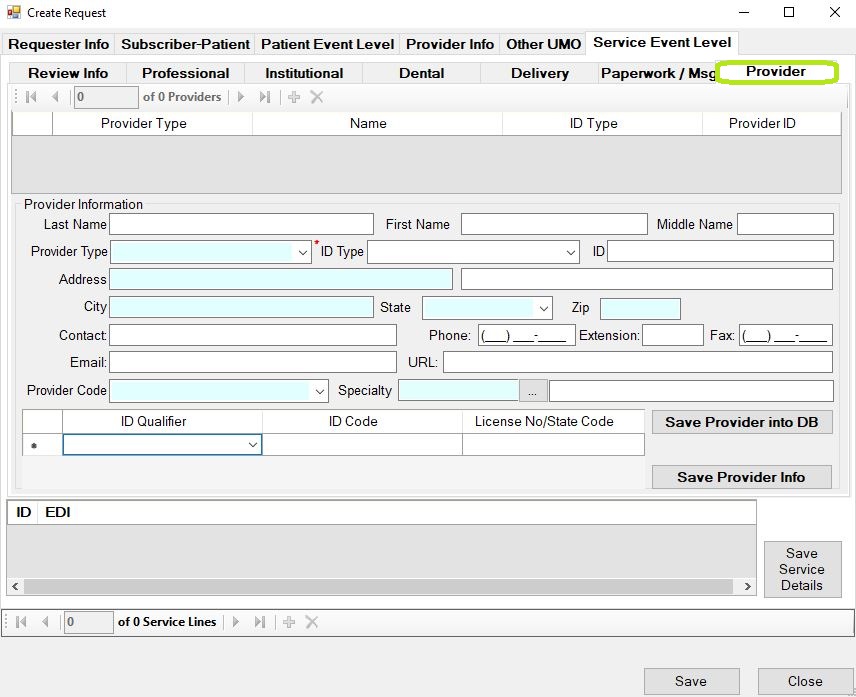Select the Service Event Level tab
Screen dimensions: 856x697
[662, 43]
